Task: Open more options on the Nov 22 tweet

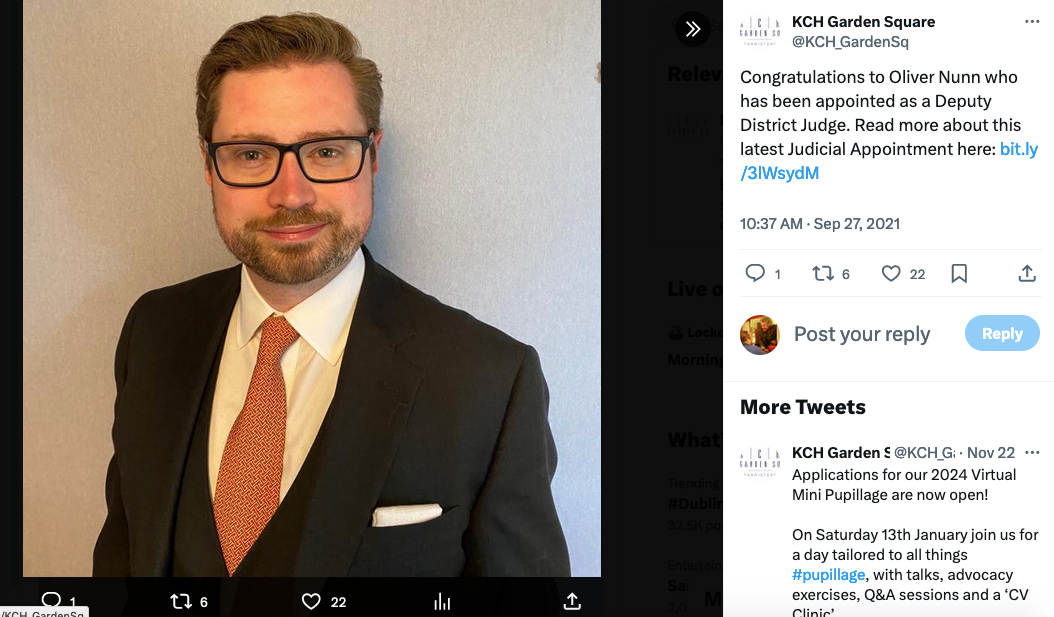Action: [x=1032, y=452]
